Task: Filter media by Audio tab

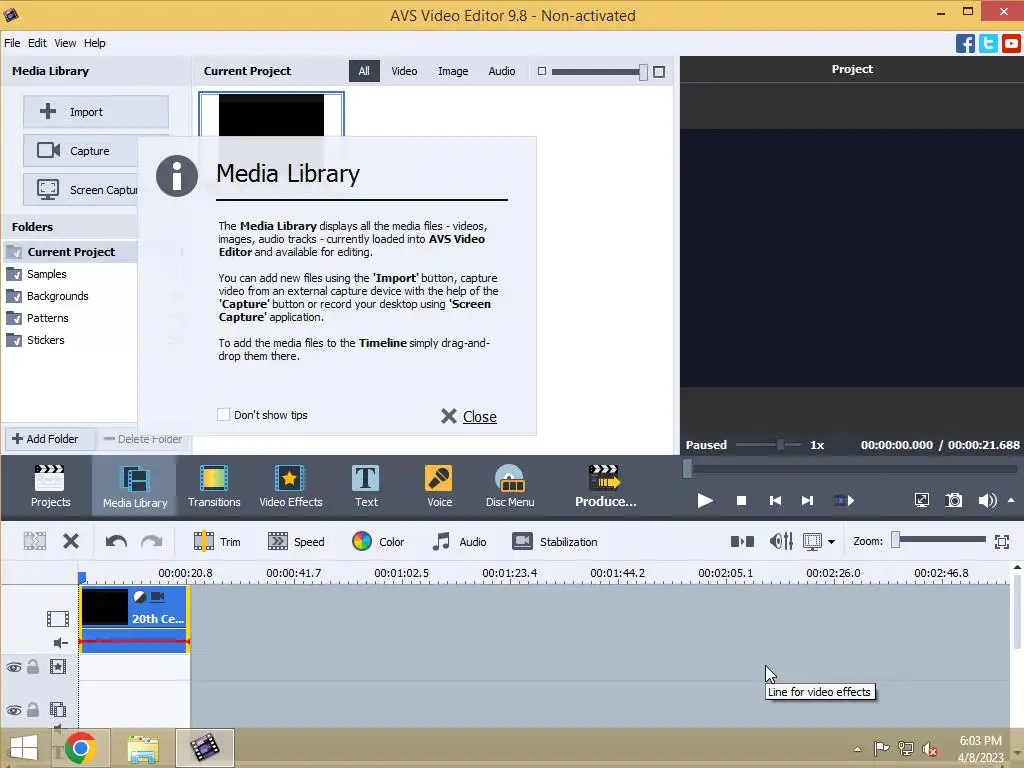Action: pos(502,71)
